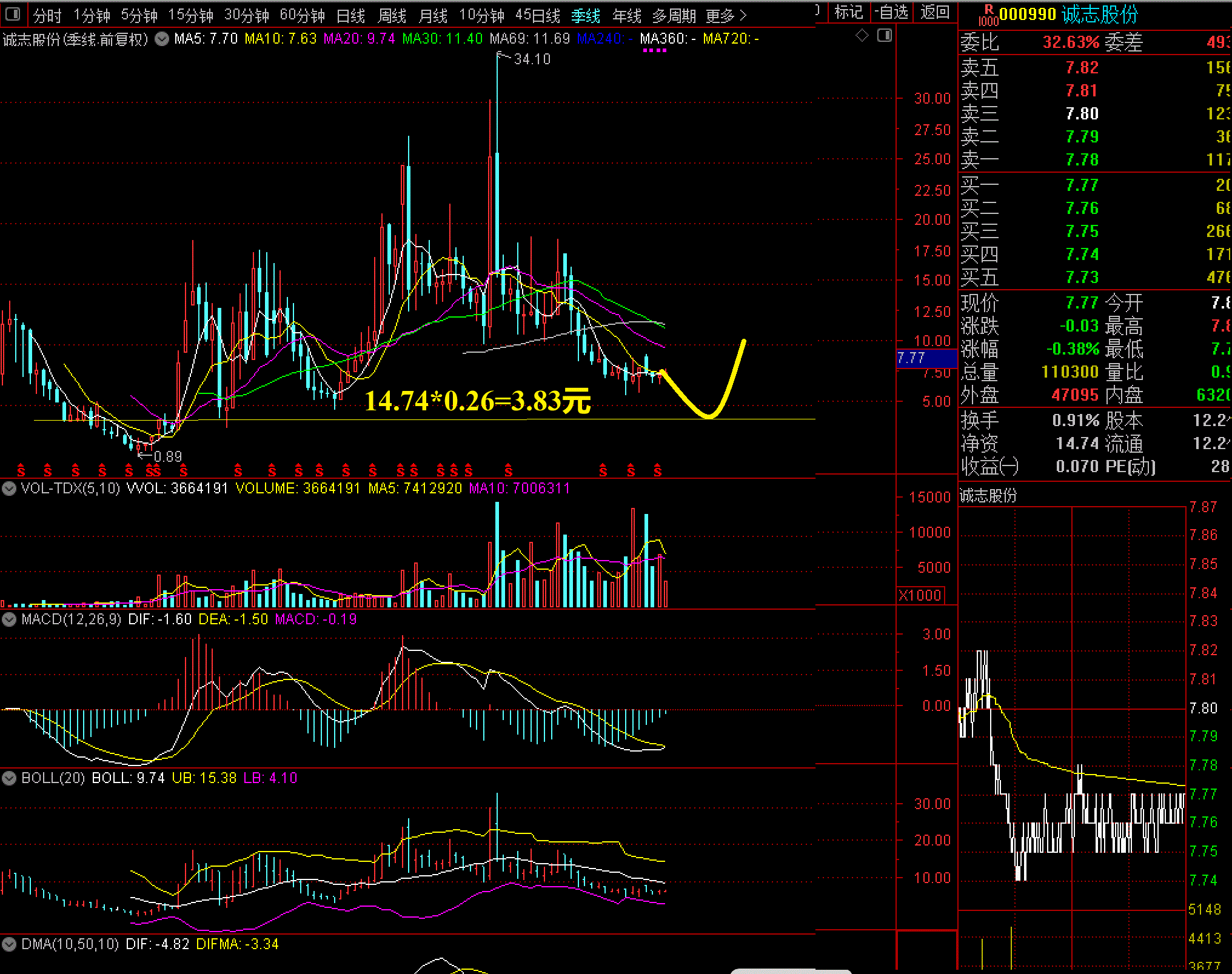This screenshot has width=1232, height=974.
Task: Click the 外盘 47095 value
Action: (1075, 395)
